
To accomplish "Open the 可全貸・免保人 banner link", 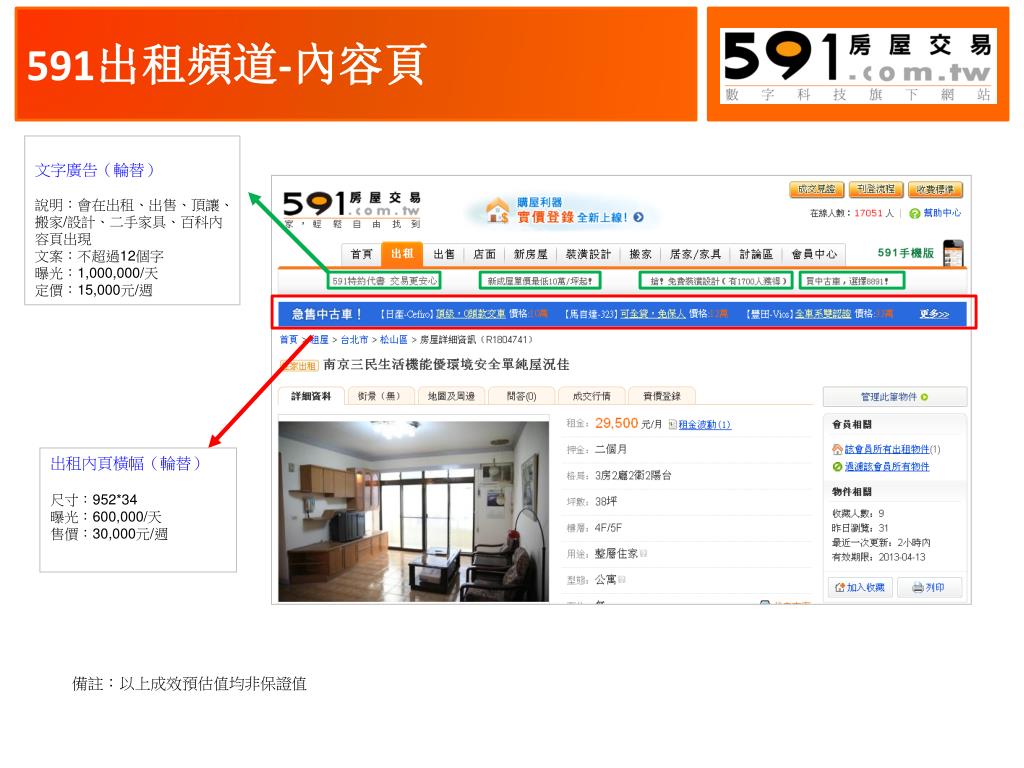I will click(x=652, y=314).
